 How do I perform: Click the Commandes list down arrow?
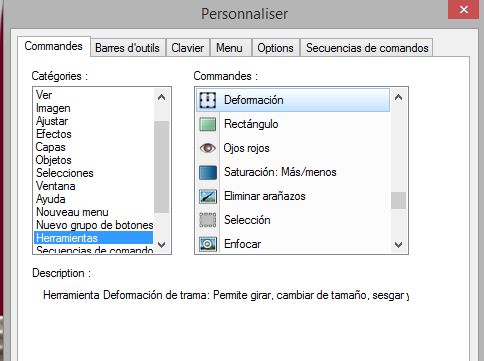[x=398, y=245]
